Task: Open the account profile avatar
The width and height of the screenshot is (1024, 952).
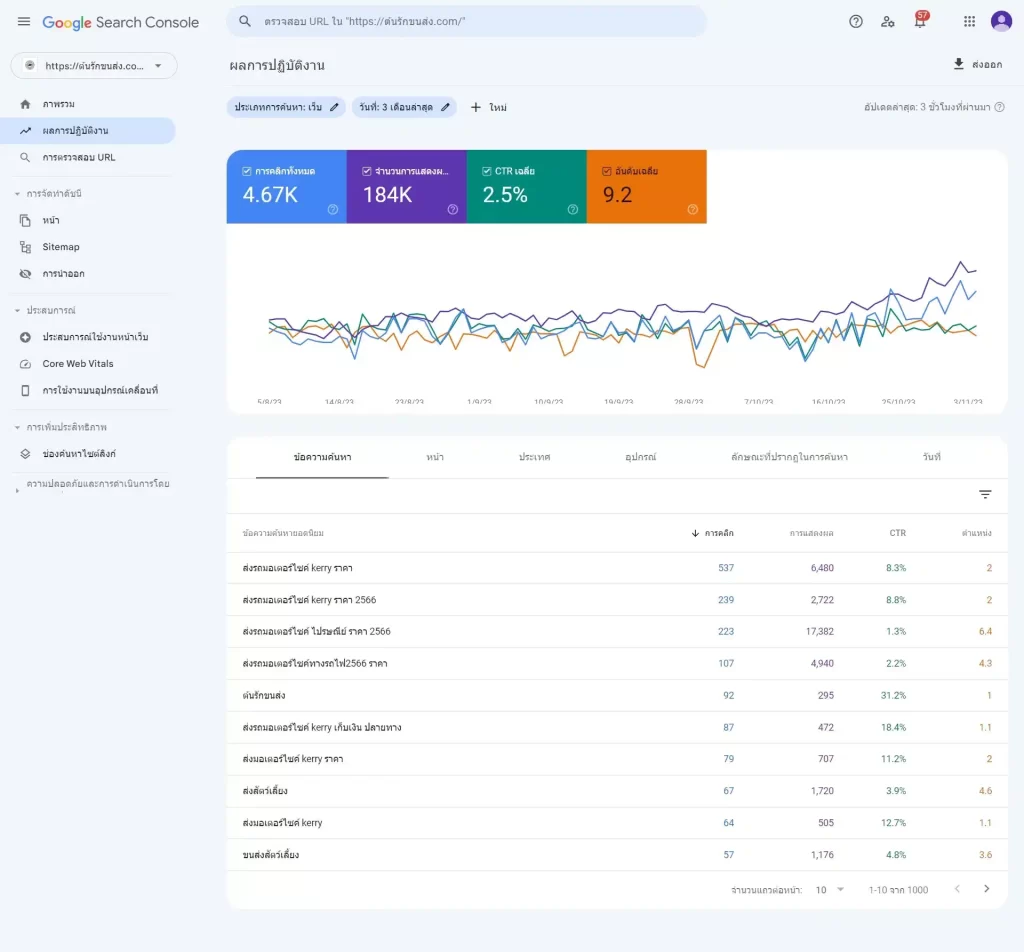Action: click(x=1001, y=22)
